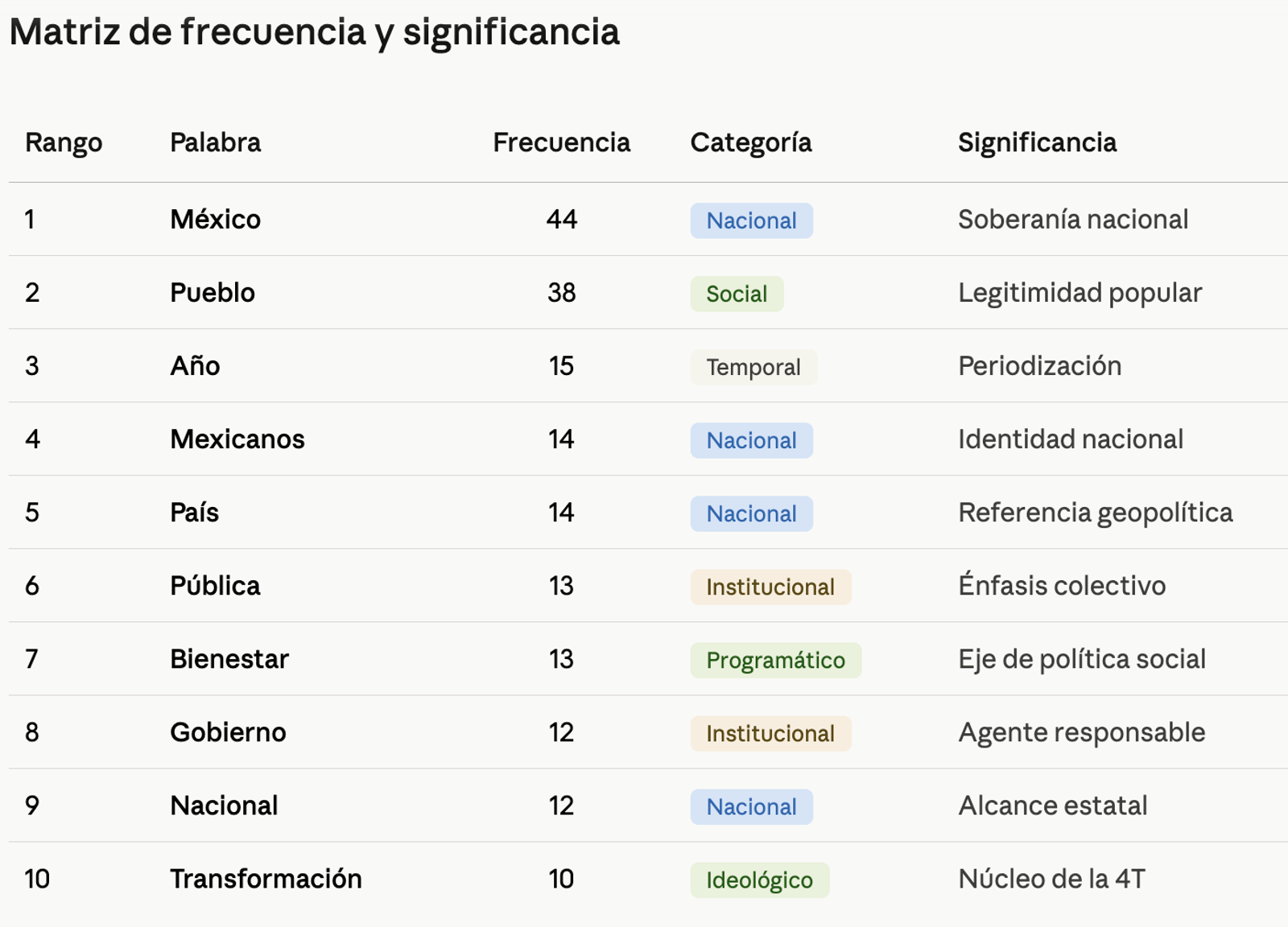Image resolution: width=1288 pixels, height=927 pixels.
Task: Click the word Pueblo
Action: click(213, 292)
